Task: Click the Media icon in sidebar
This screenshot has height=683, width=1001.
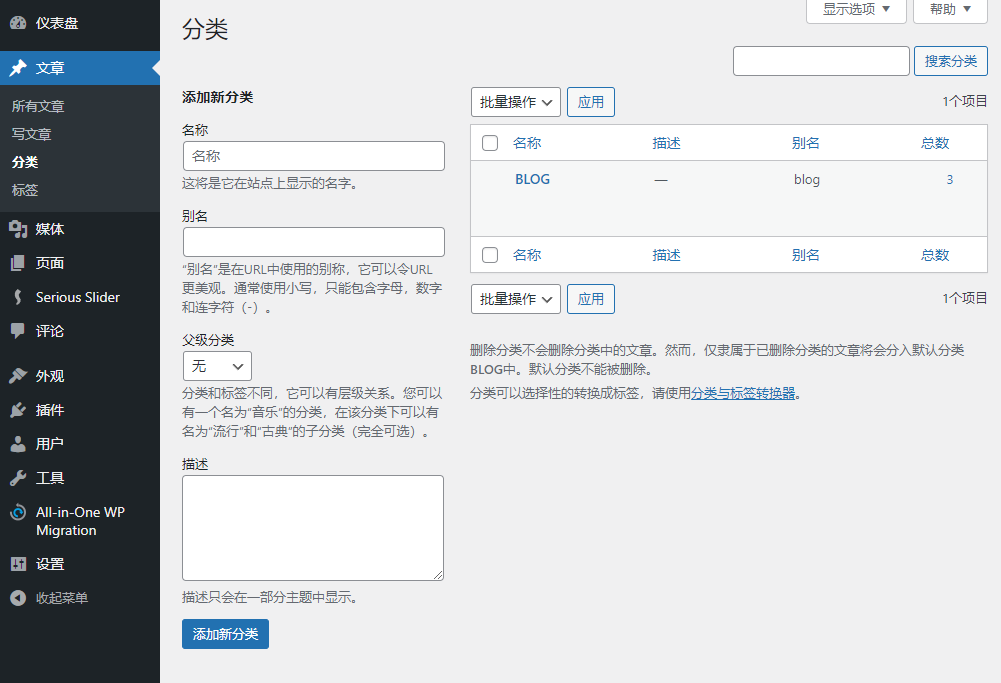Action: pyautogui.click(x=18, y=229)
